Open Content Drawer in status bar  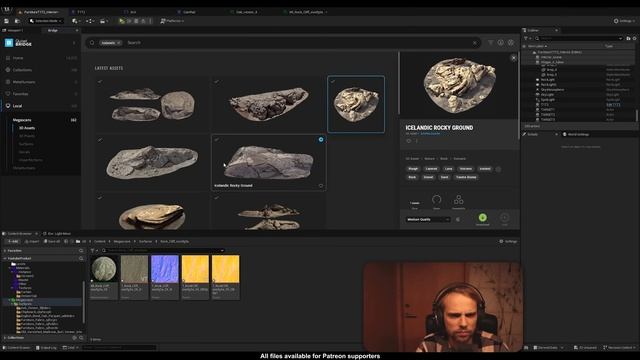pyautogui.click(x=17, y=348)
